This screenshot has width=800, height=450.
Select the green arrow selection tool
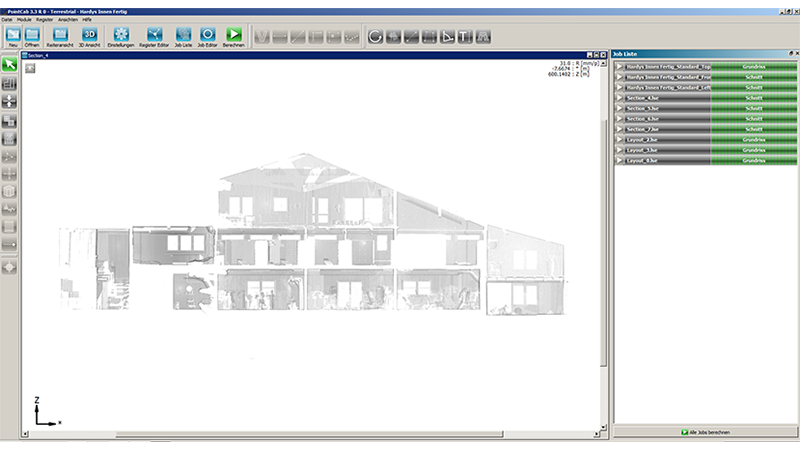[x=9, y=64]
